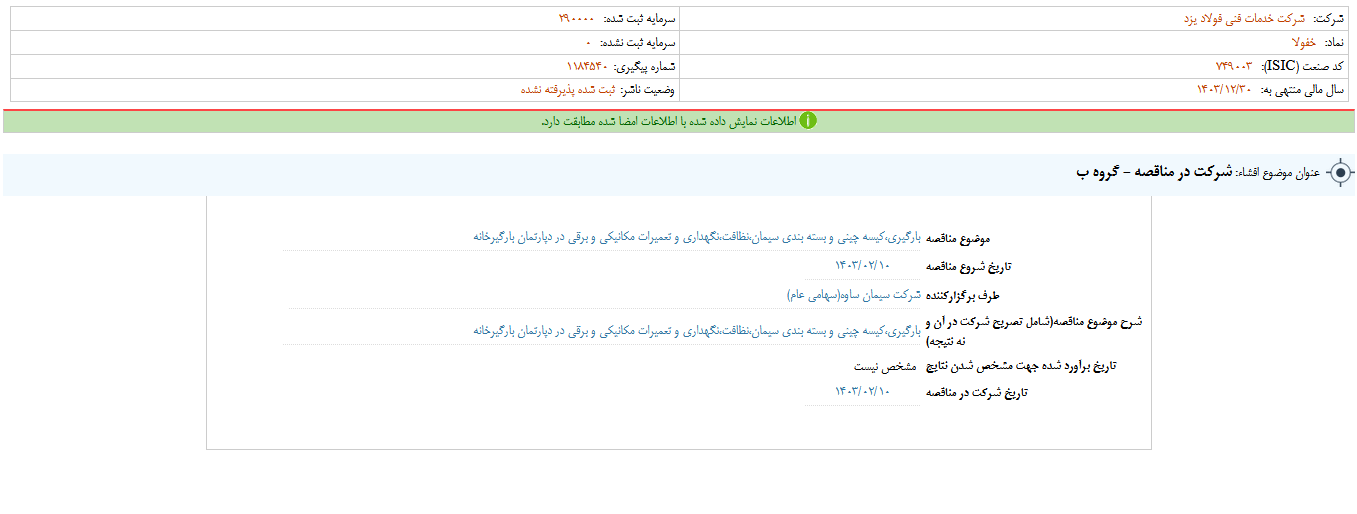
Task: Select the symbol value 'خفولا'
Action: (x=1306, y=43)
